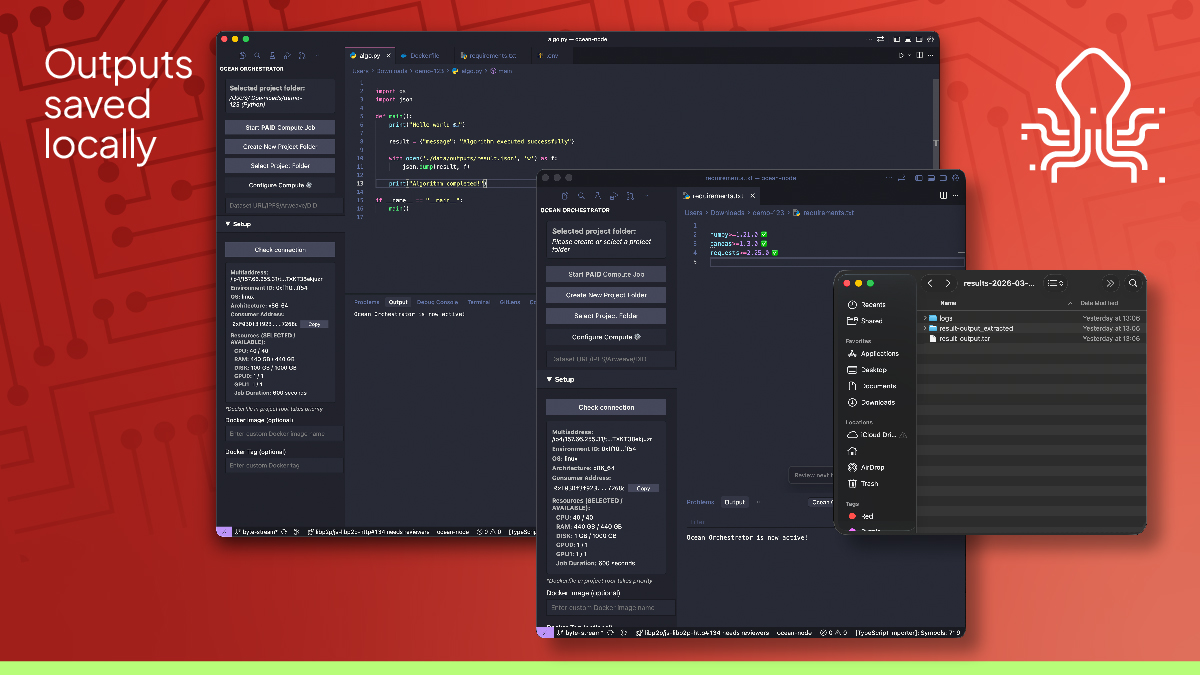Open Applications in Finder sidebar
This screenshot has height=675, width=1200.
pyautogui.click(x=873, y=353)
